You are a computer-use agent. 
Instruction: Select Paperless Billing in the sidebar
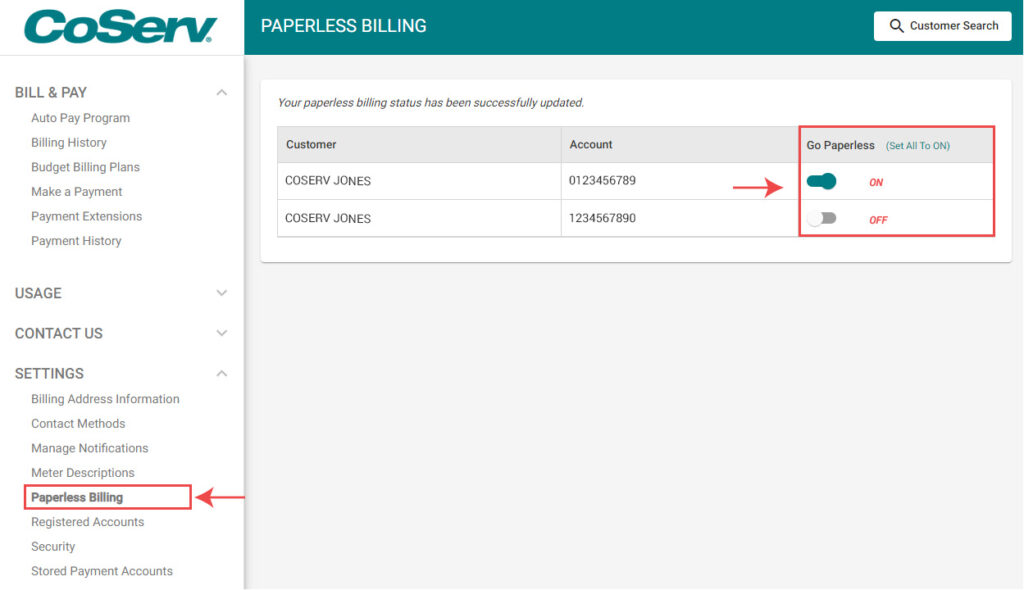77,497
